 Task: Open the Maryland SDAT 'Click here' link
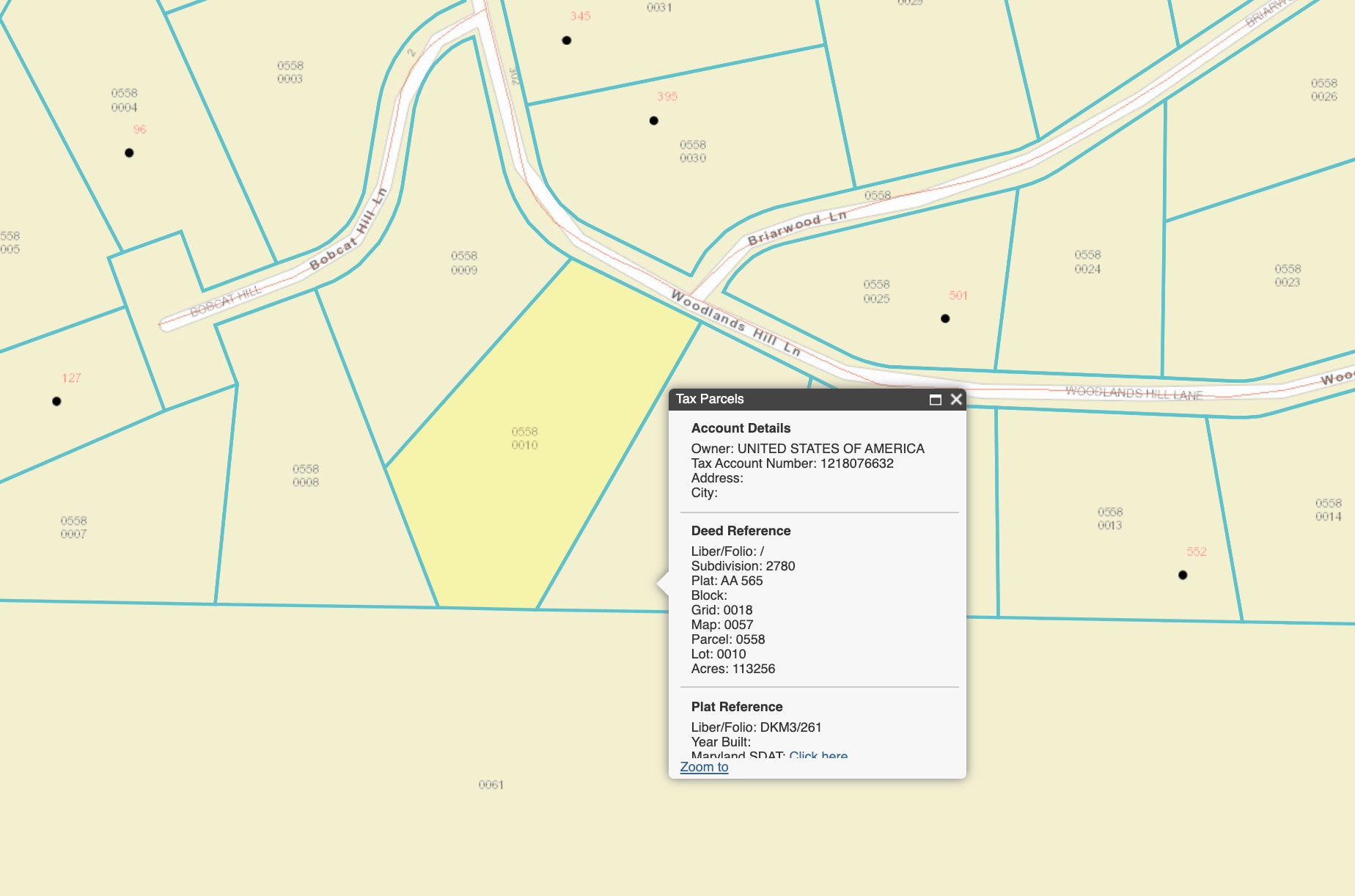tap(818, 754)
